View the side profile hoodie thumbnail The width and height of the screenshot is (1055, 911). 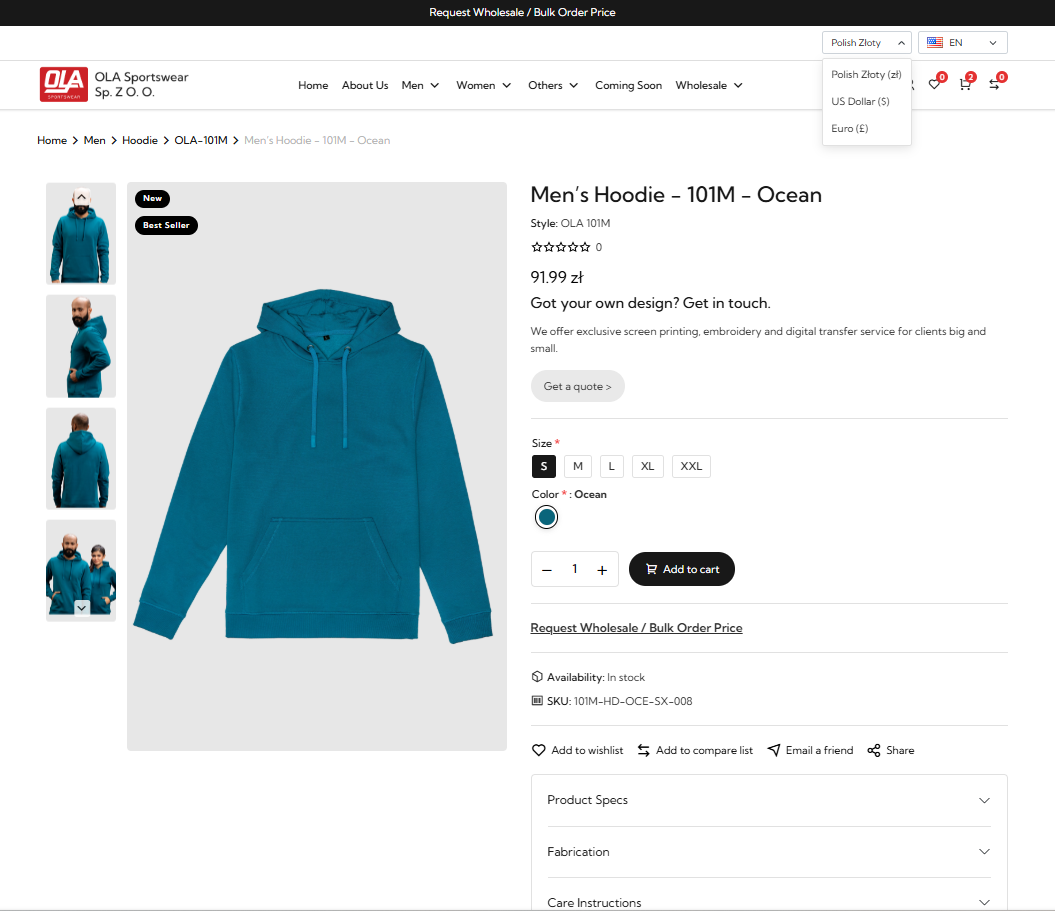pyautogui.click(x=81, y=346)
